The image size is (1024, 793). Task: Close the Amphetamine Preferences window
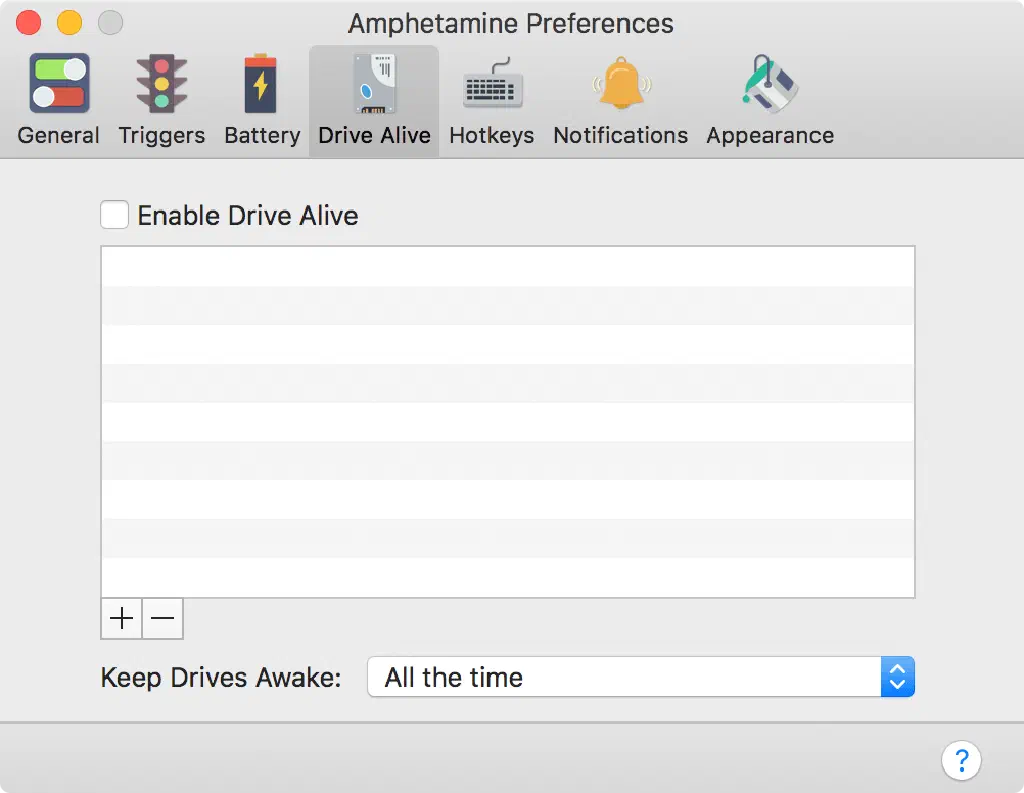[29, 22]
